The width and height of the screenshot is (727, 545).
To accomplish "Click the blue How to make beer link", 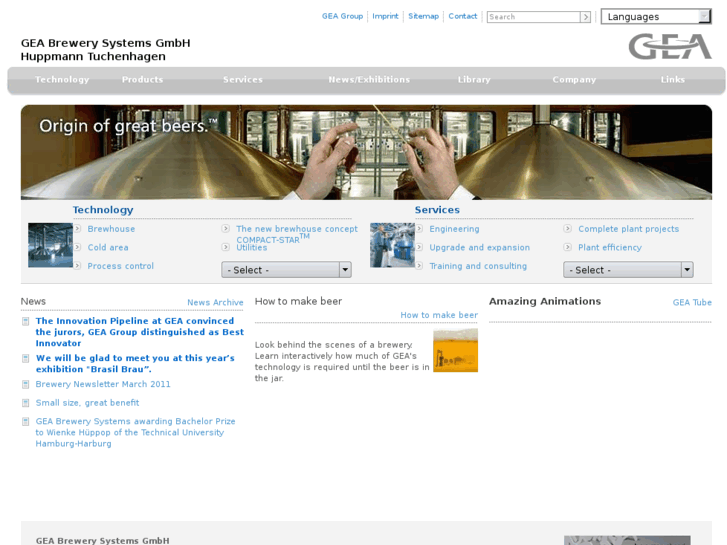I will coord(439,315).
